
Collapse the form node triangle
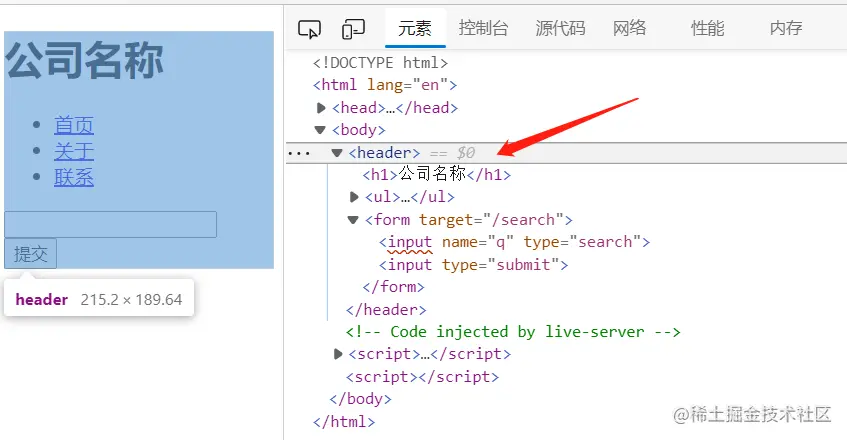click(353, 220)
